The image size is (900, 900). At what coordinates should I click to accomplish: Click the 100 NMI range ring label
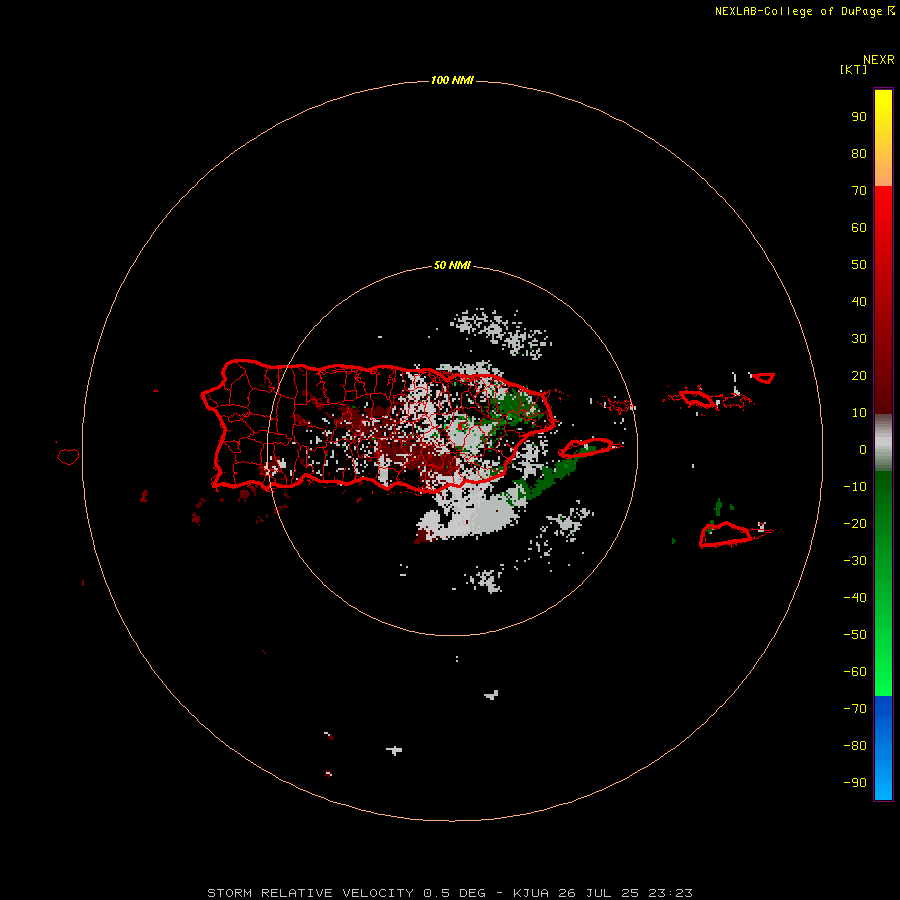tap(452, 80)
